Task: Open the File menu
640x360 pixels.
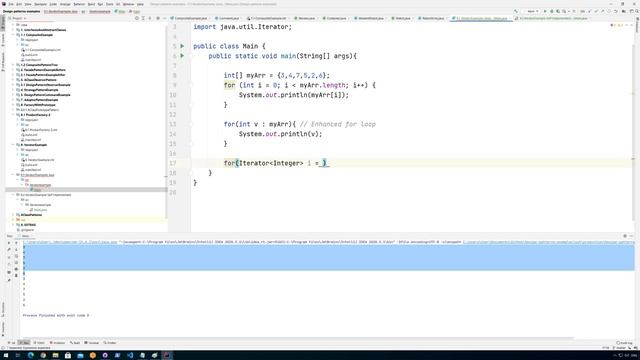Action: tap(11, 4)
